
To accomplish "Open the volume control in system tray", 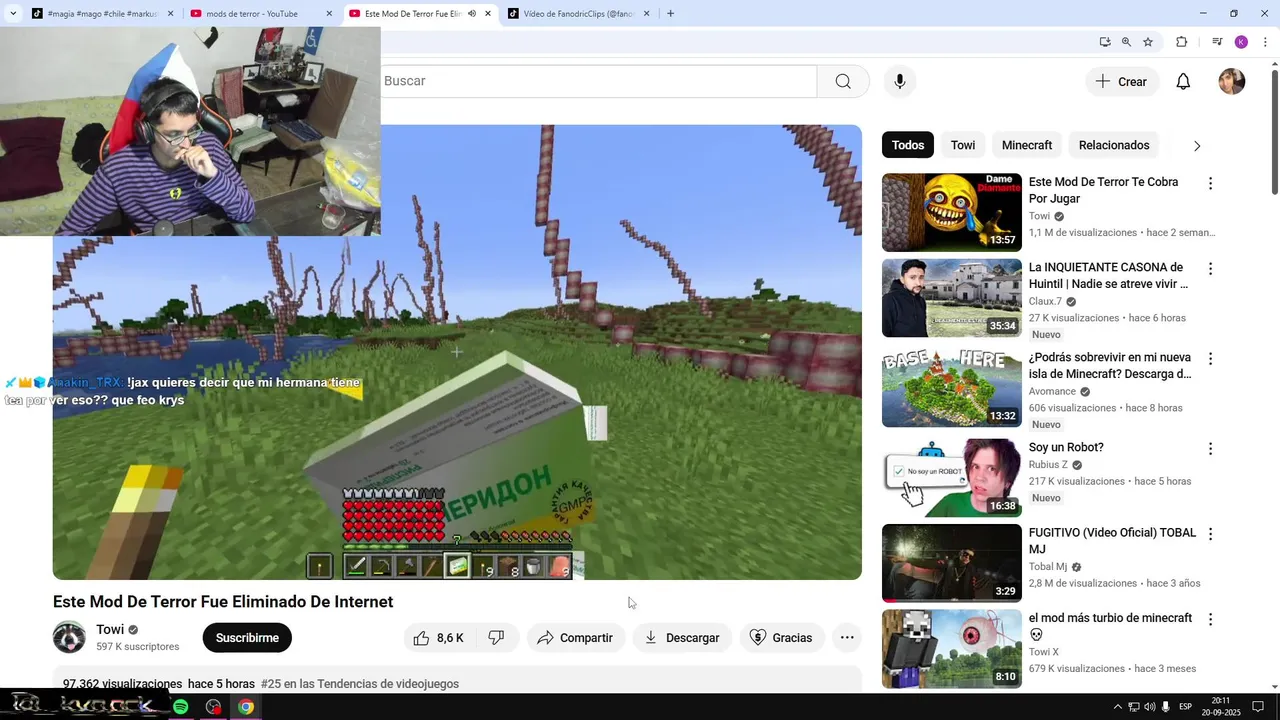I will pos(1150,707).
